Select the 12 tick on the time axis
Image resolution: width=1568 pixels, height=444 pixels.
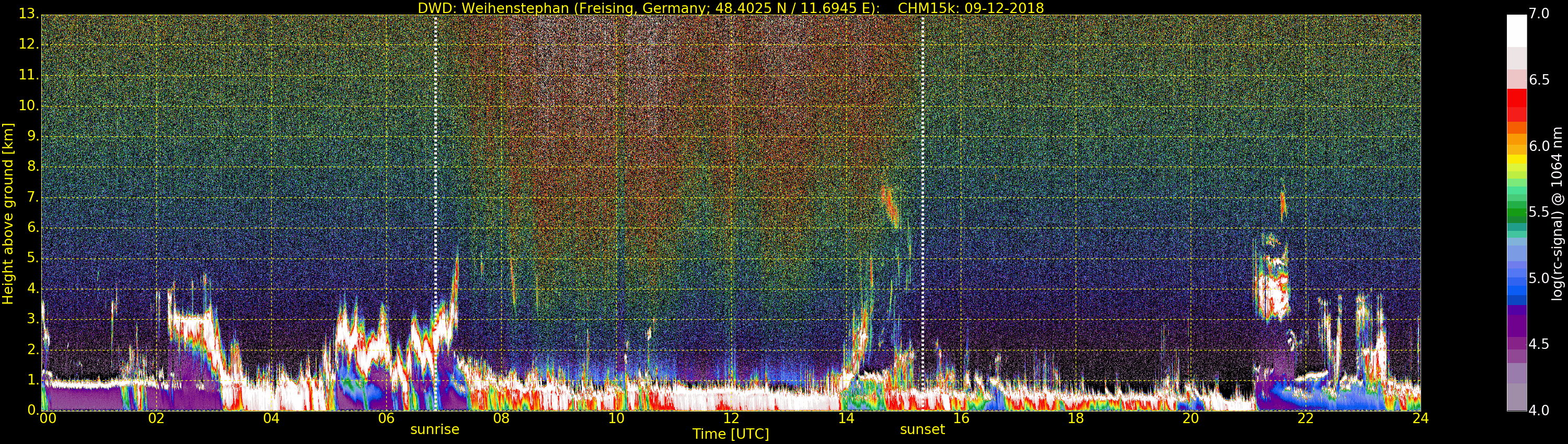(x=731, y=418)
